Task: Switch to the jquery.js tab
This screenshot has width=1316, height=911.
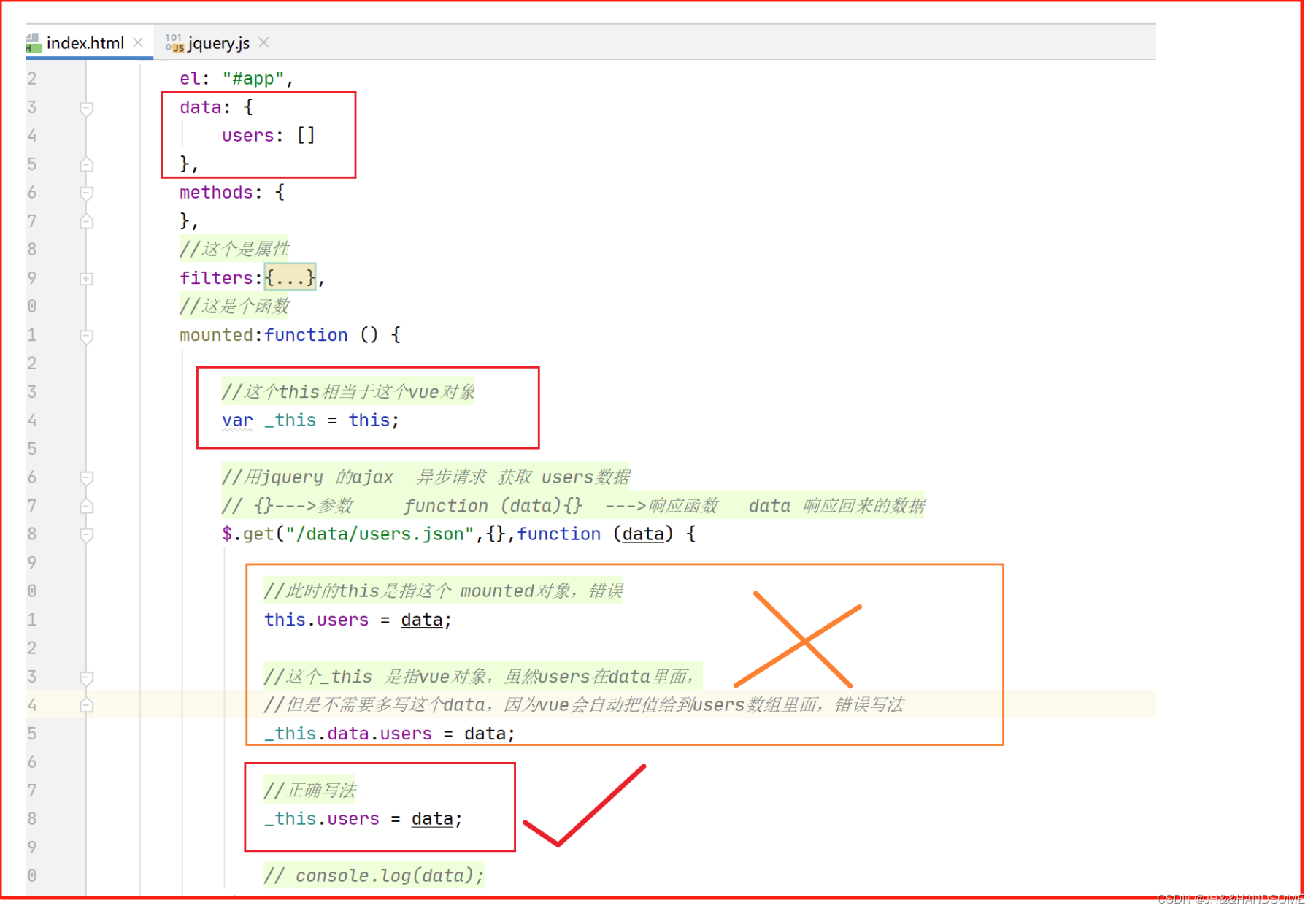Action: pos(218,43)
